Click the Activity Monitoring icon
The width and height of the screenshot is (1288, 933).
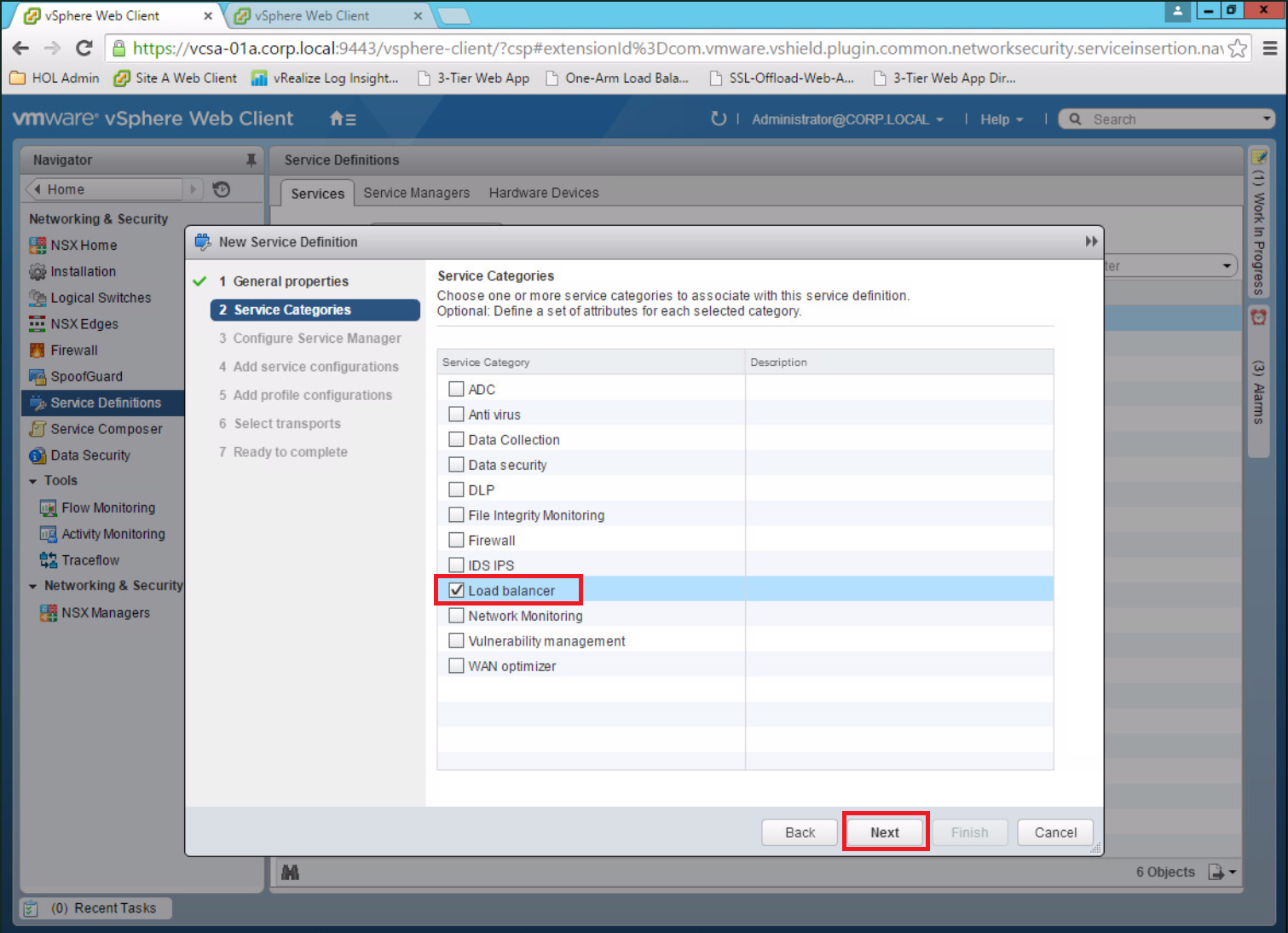pyautogui.click(x=49, y=535)
